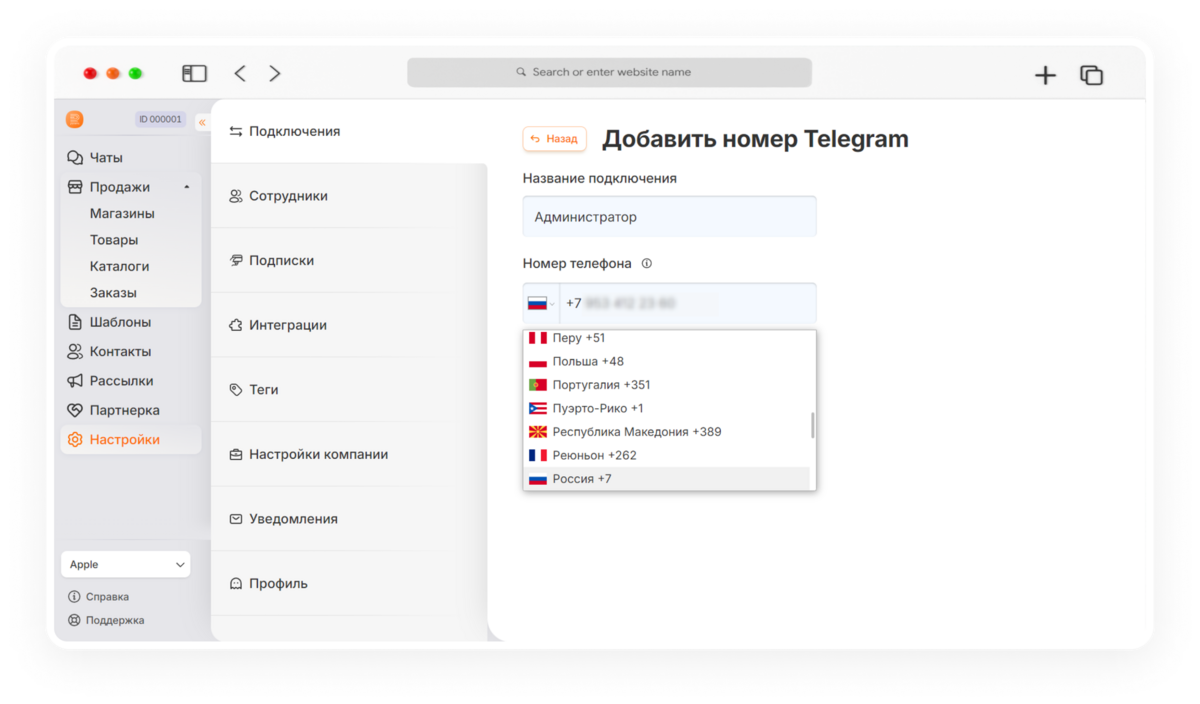Show the tab overview icon
The height and width of the screenshot is (704, 1200).
coord(1091,75)
